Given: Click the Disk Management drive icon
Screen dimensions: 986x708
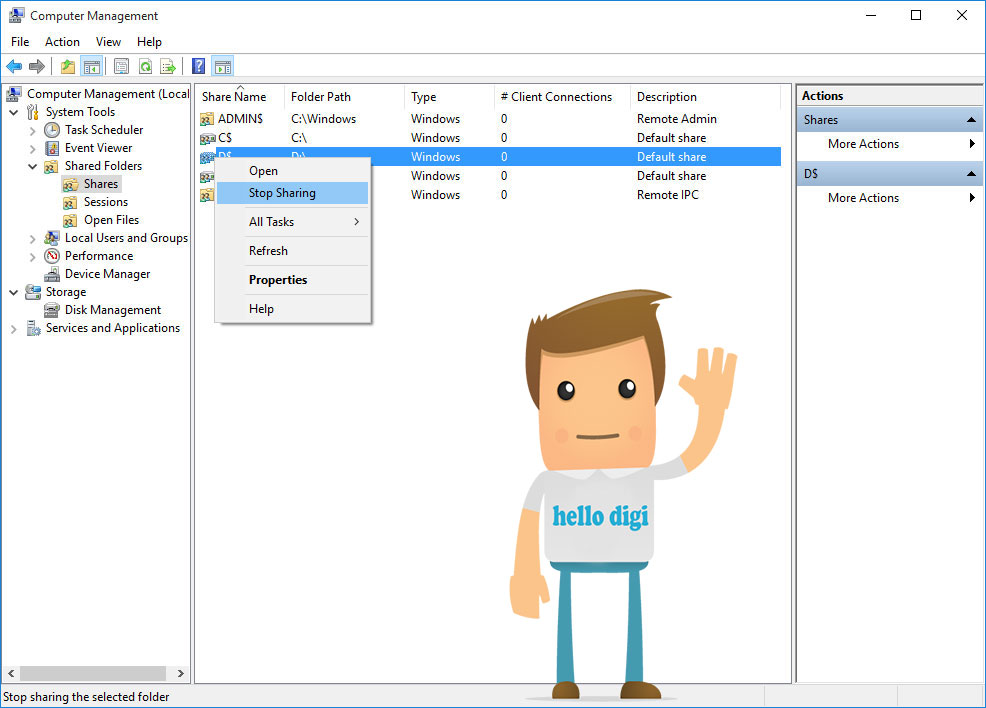Looking at the screenshot, I should tap(52, 311).
